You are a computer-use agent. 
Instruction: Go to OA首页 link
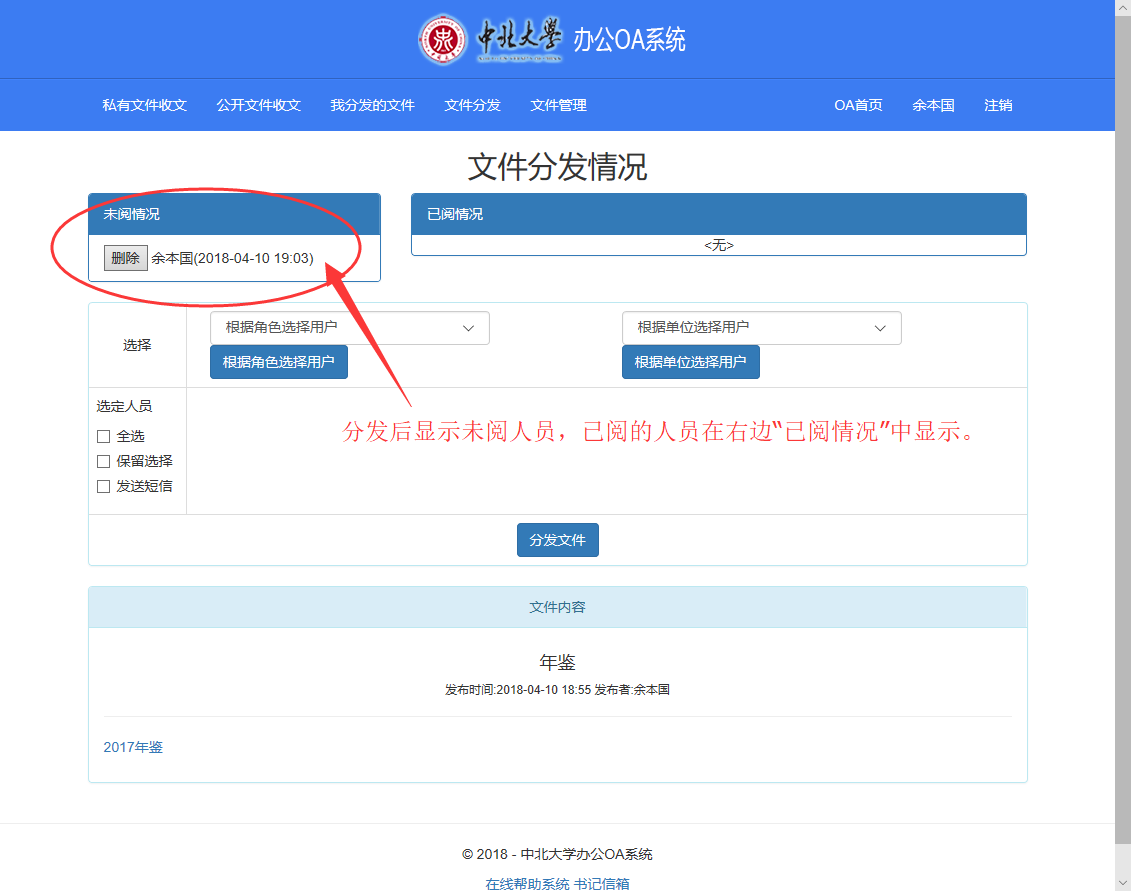coord(858,105)
